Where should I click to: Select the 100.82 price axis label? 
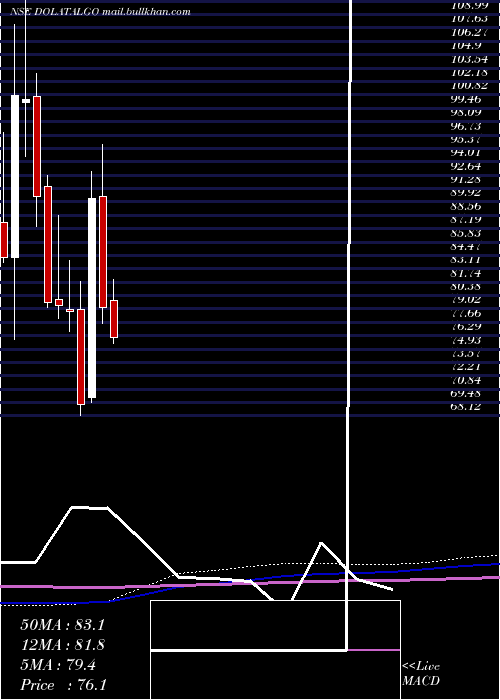click(x=469, y=86)
